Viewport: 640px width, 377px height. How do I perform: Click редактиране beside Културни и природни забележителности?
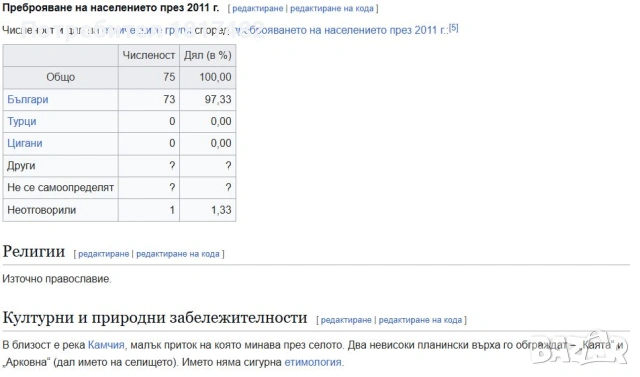346,320
